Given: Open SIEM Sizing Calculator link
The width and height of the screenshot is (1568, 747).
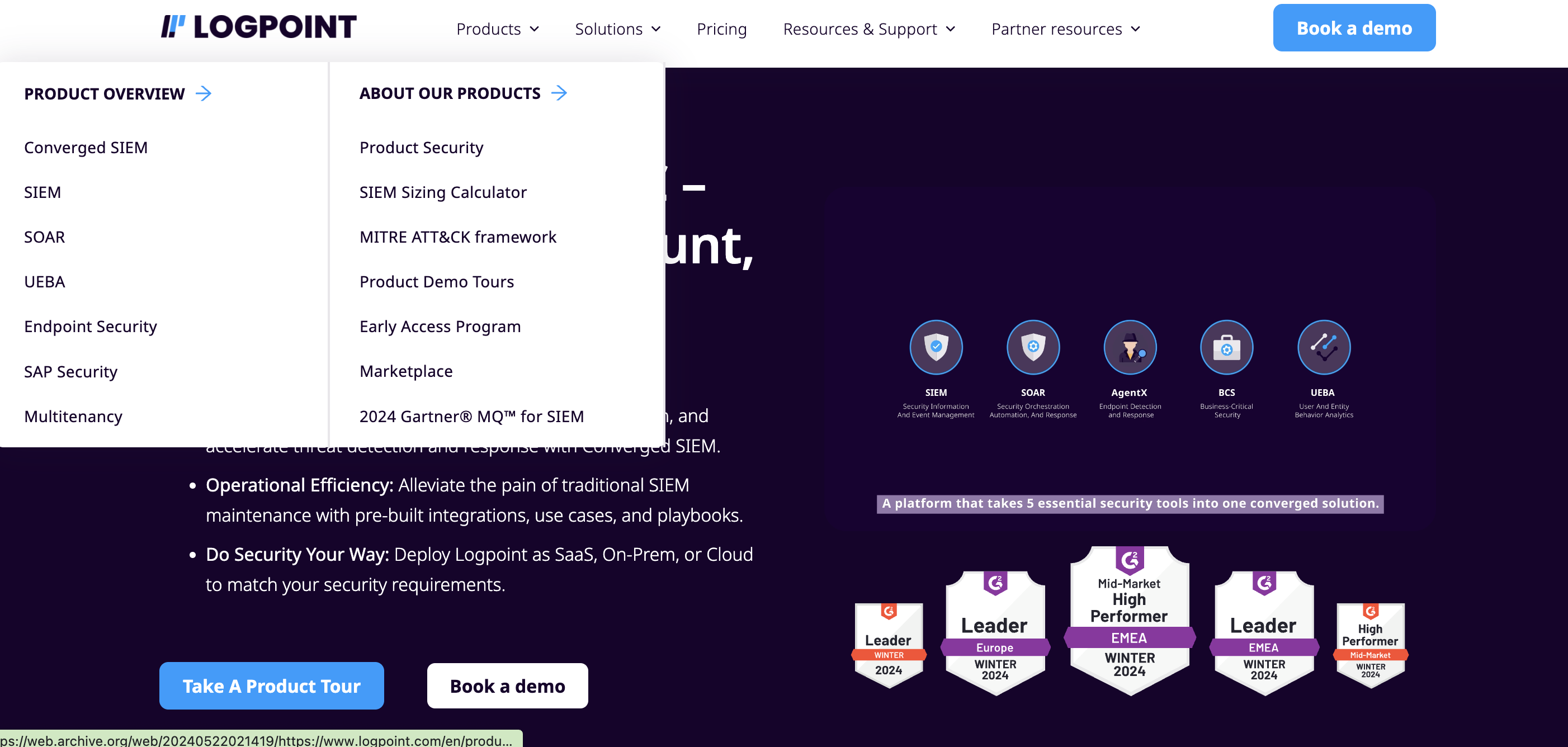Looking at the screenshot, I should [443, 192].
